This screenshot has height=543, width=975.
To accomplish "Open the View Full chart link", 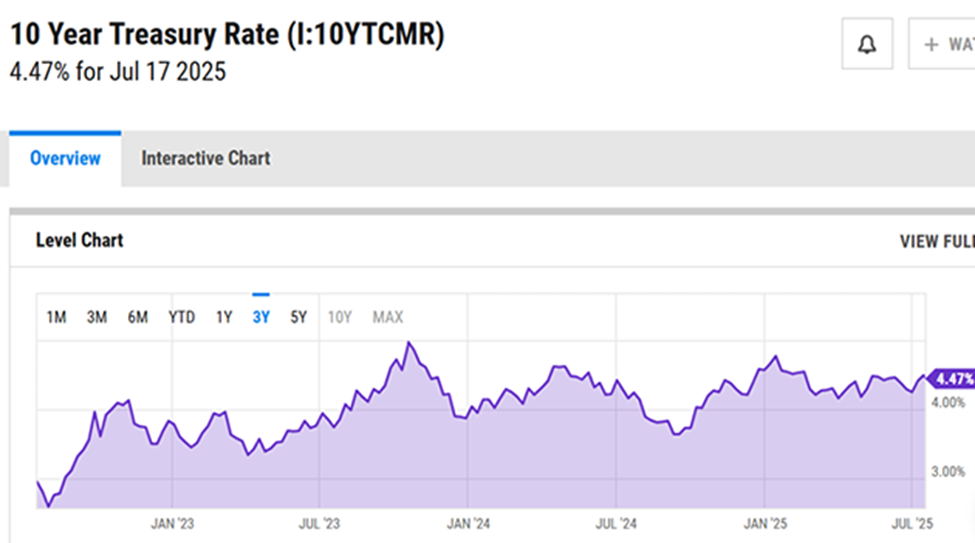I will [936, 241].
